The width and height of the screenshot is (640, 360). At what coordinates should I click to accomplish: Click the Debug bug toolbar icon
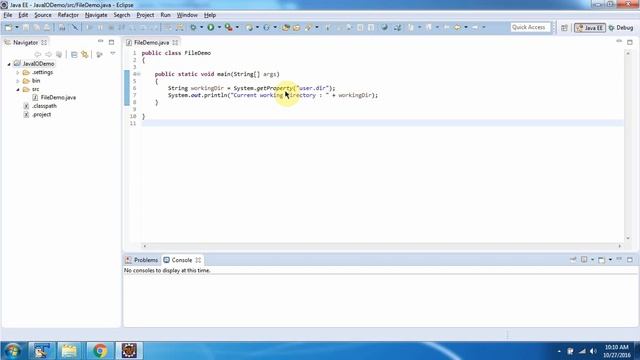(x=193, y=27)
